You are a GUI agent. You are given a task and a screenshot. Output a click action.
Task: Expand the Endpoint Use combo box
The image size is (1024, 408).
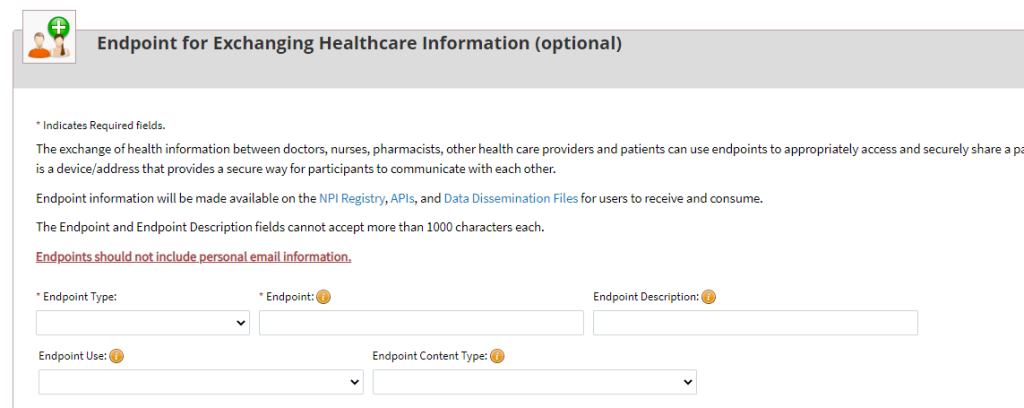tap(201, 382)
